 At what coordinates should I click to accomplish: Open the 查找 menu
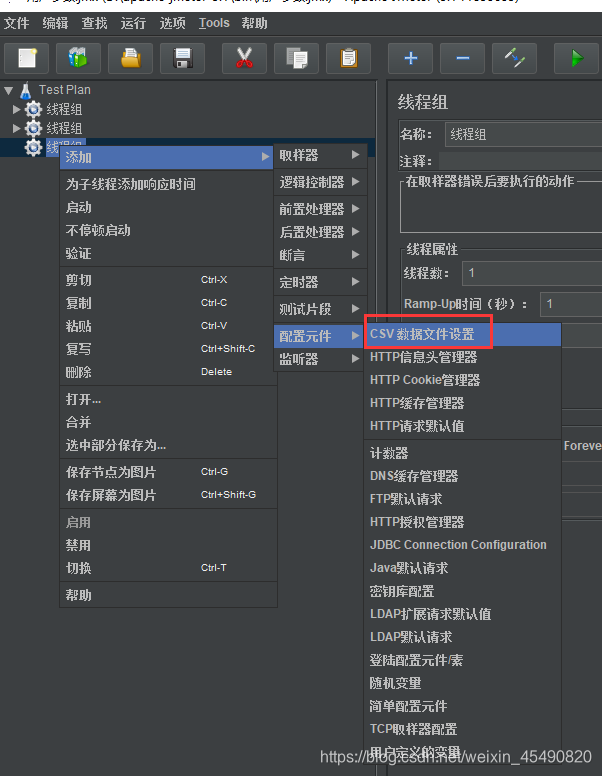pyautogui.click(x=95, y=23)
